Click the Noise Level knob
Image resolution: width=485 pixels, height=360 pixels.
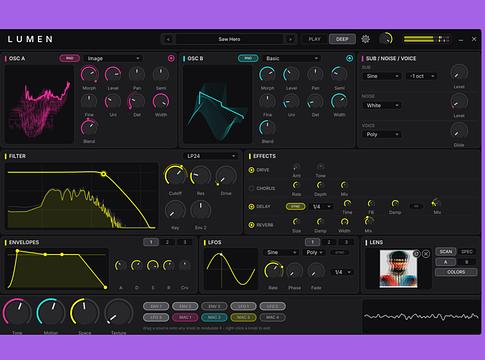click(459, 102)
